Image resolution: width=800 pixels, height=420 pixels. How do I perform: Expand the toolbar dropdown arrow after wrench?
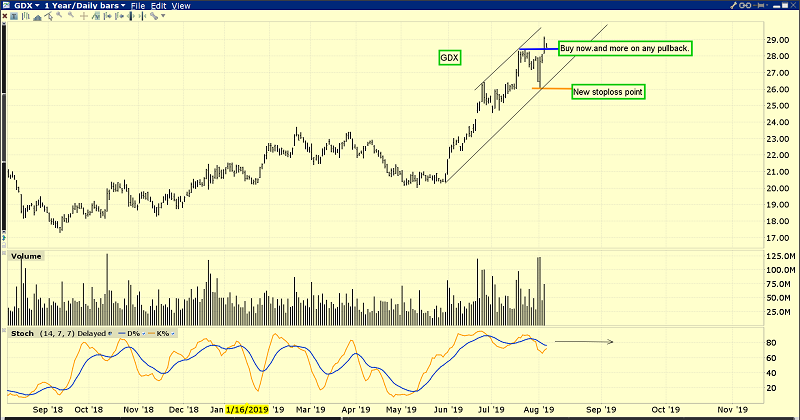click(x=163, y=16)
